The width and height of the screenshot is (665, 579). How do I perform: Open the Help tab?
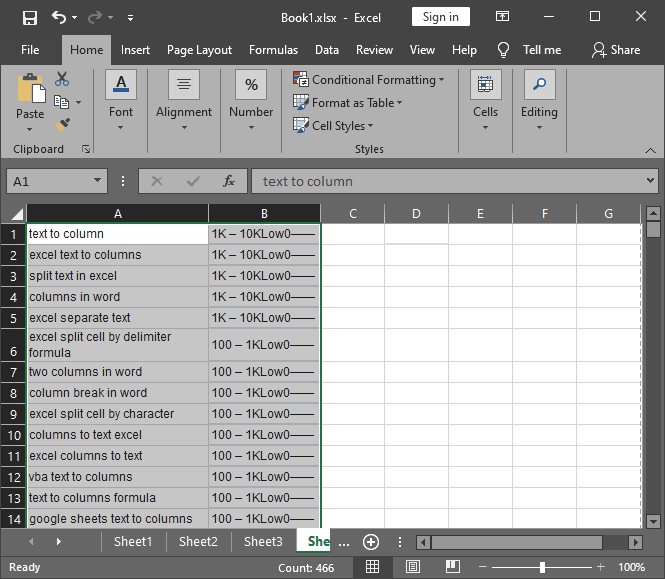pos(464,50)
